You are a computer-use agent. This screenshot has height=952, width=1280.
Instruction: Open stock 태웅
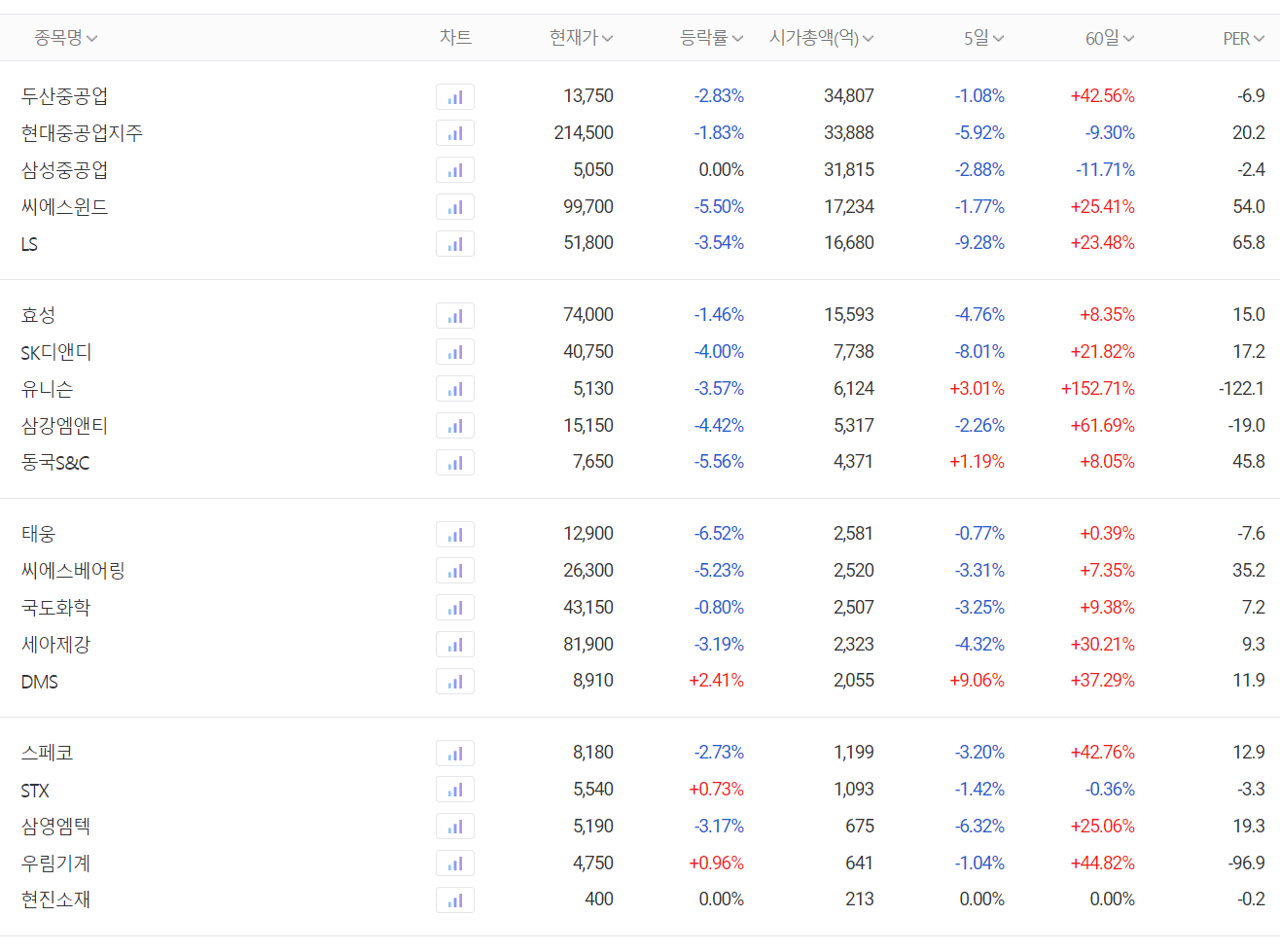[39, 534]
